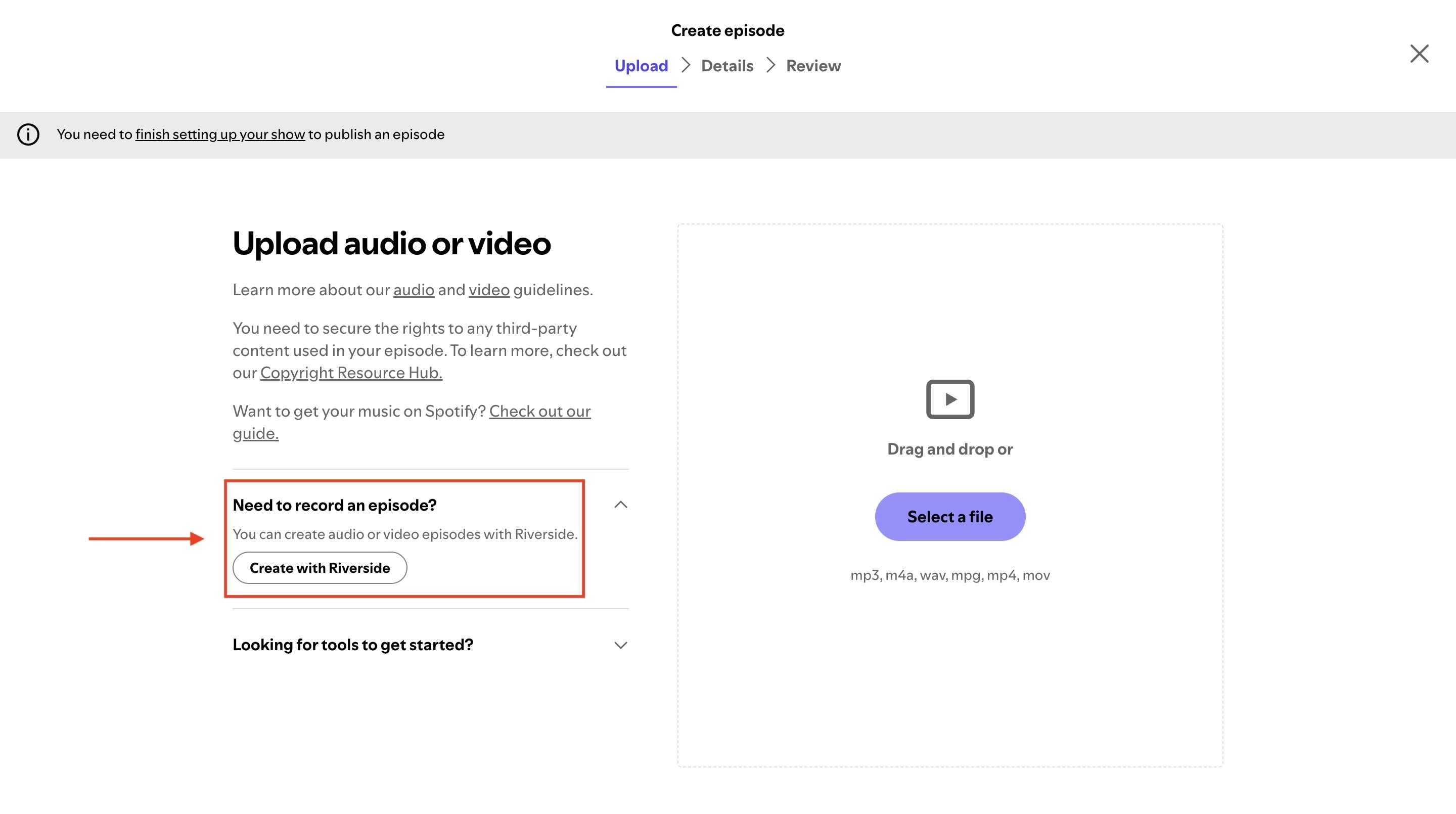Click the Upload audio or video heading
1456x814 pixels.
(392, 244)
